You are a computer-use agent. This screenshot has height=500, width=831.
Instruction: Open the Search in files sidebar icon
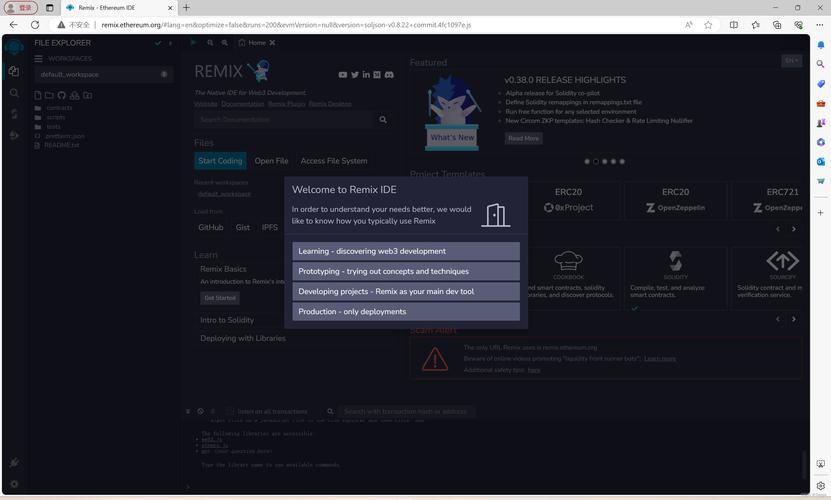pos(14,93)
